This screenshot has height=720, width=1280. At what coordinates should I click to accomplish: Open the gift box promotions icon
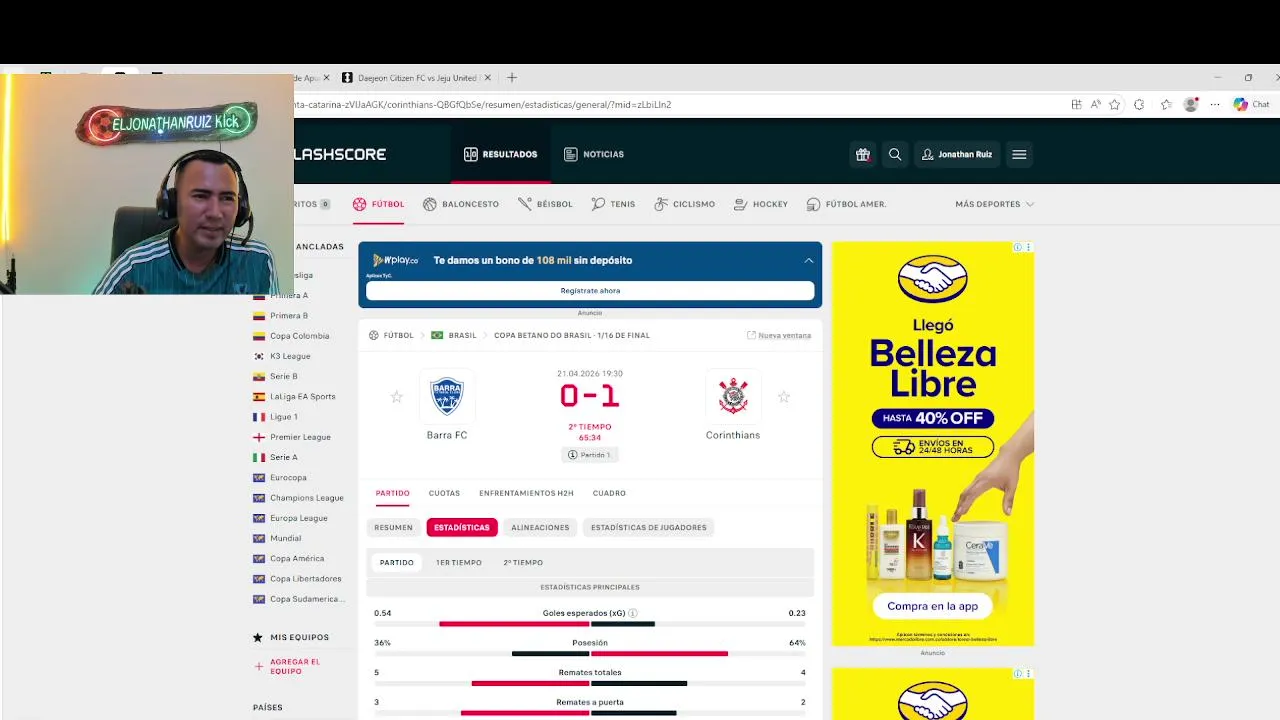pyautogui.click(x=862, y=154)
